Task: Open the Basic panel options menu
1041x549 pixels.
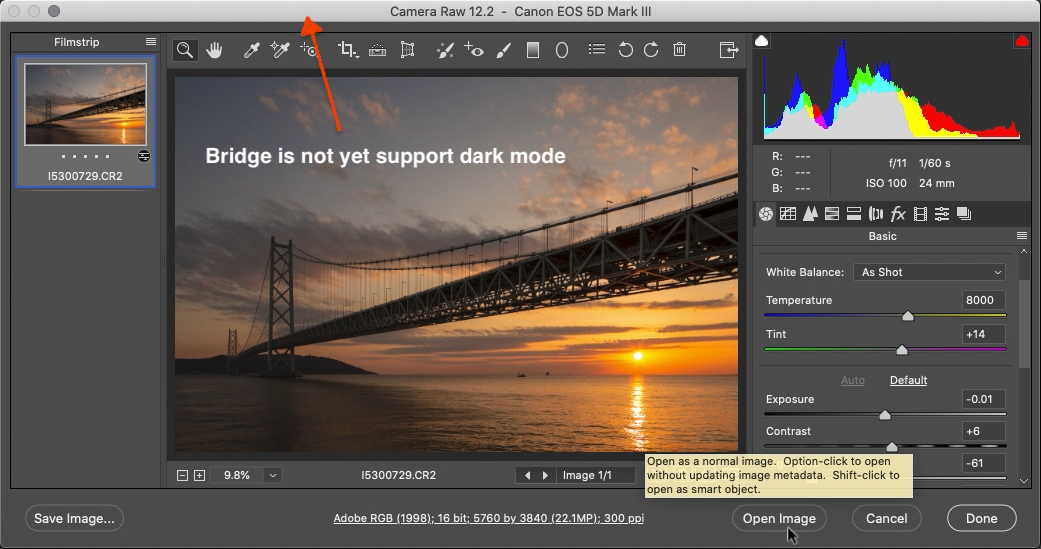Action: coord(1022,236)
